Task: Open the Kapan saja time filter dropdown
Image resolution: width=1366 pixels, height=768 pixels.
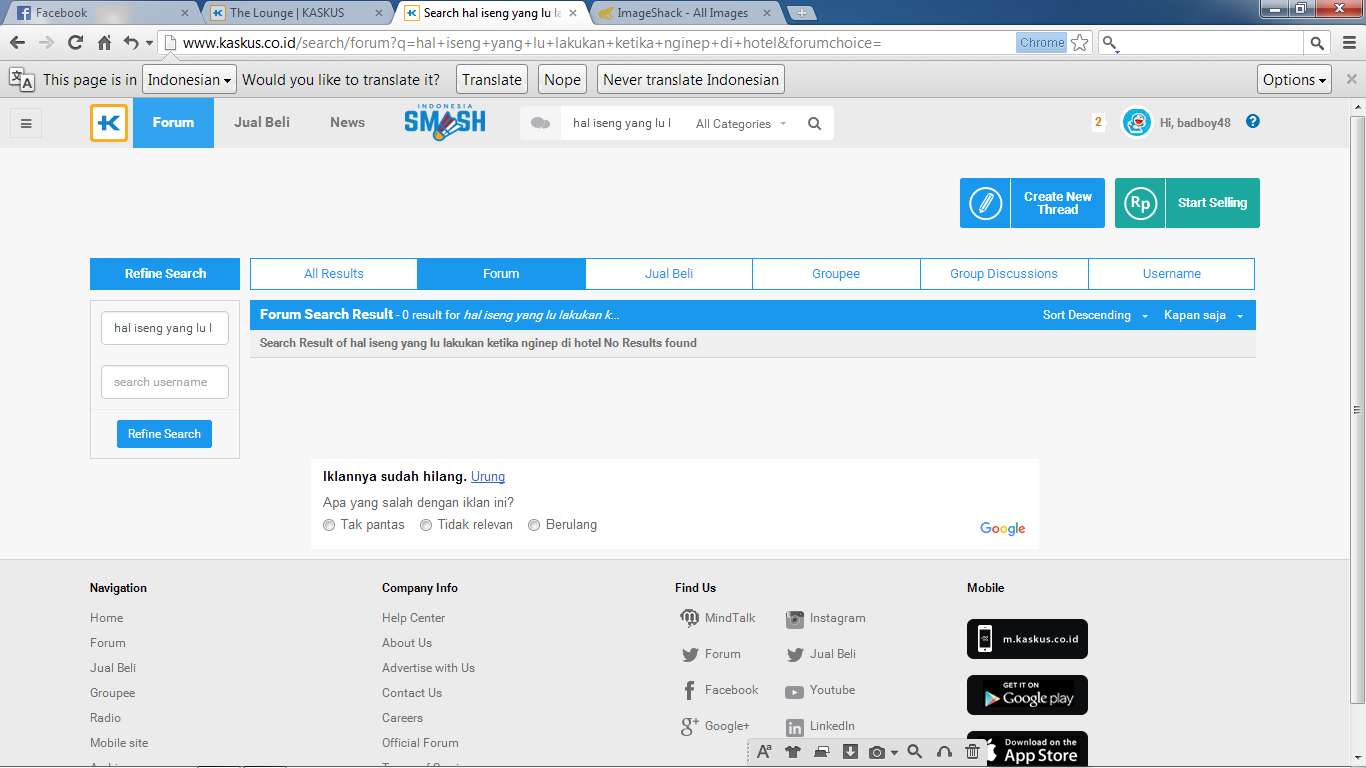Action: [x=1204, y=315]
